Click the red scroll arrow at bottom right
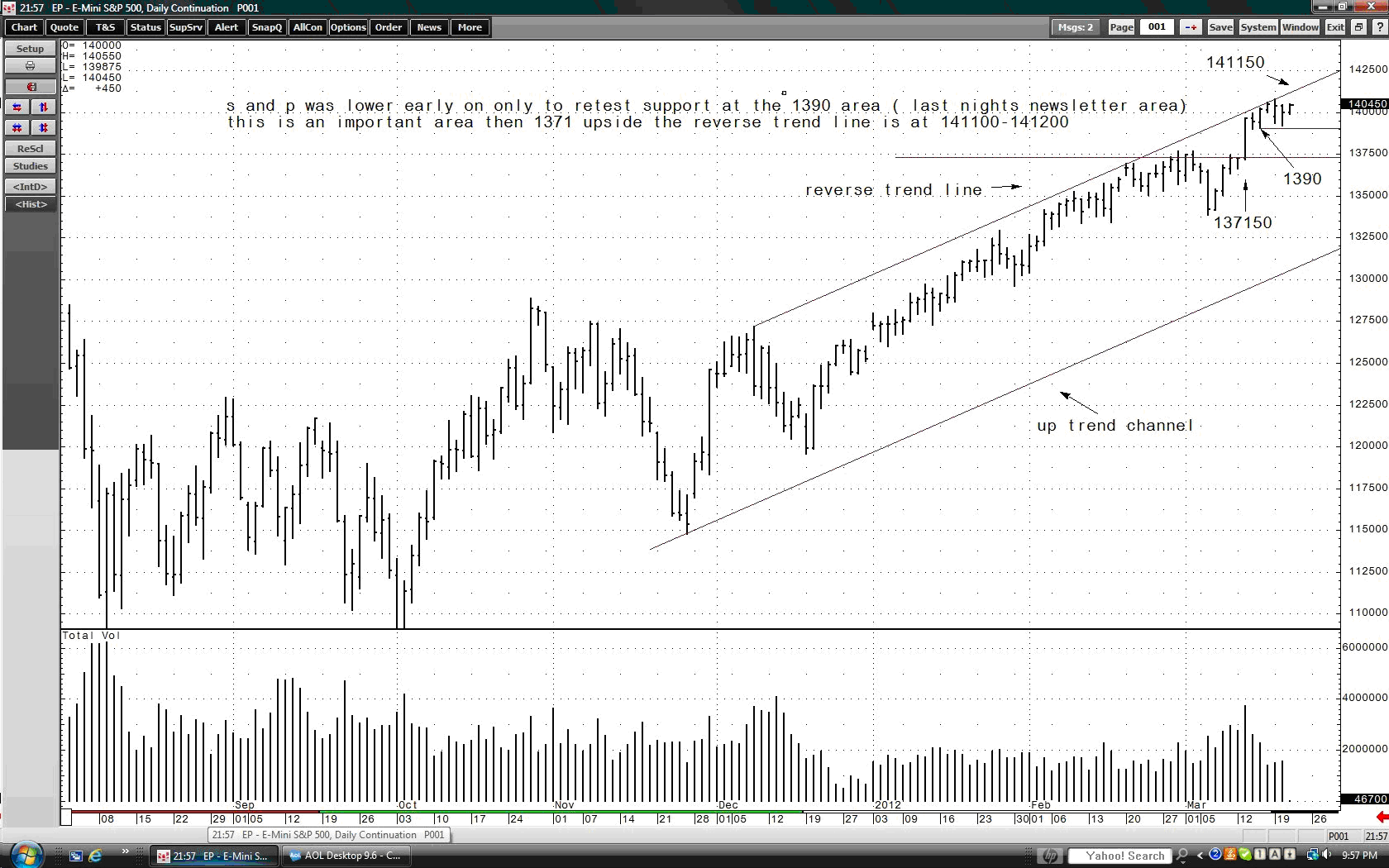 (1382, 817)
